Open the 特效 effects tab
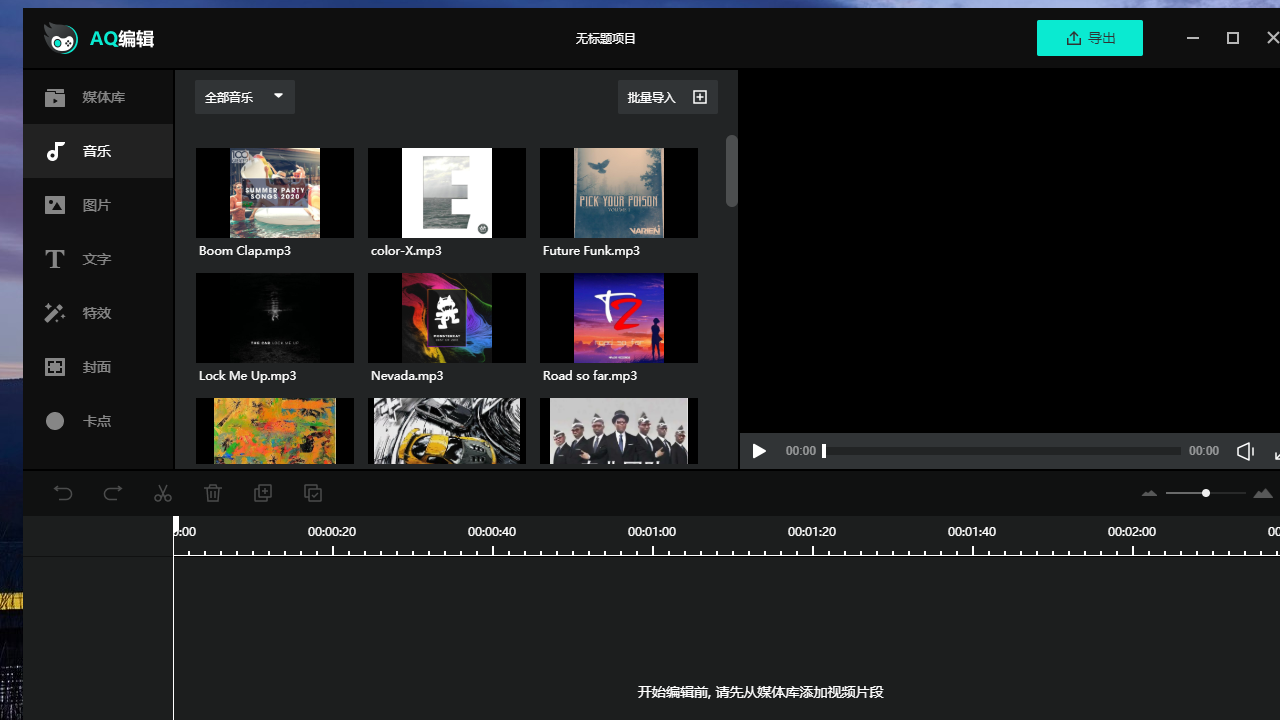 coord(98,313)
